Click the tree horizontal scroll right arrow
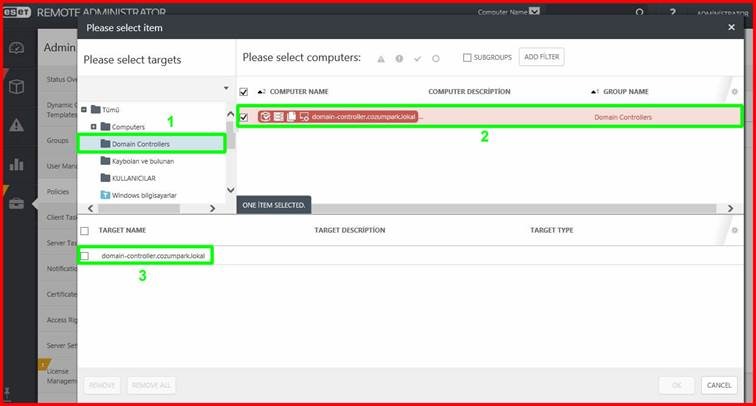Viewport: 756px width, 406px height. tap(213, 208)
